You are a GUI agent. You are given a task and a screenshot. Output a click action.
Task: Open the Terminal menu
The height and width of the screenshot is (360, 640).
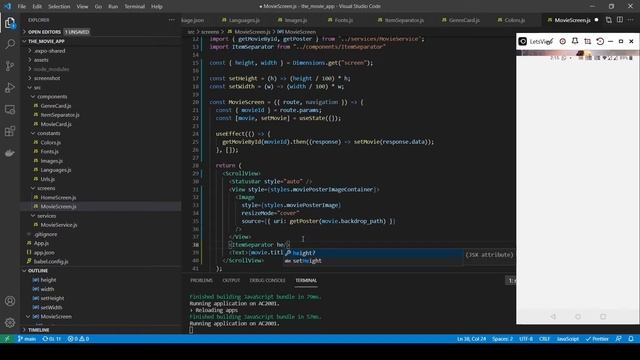[x=134, y=7]
